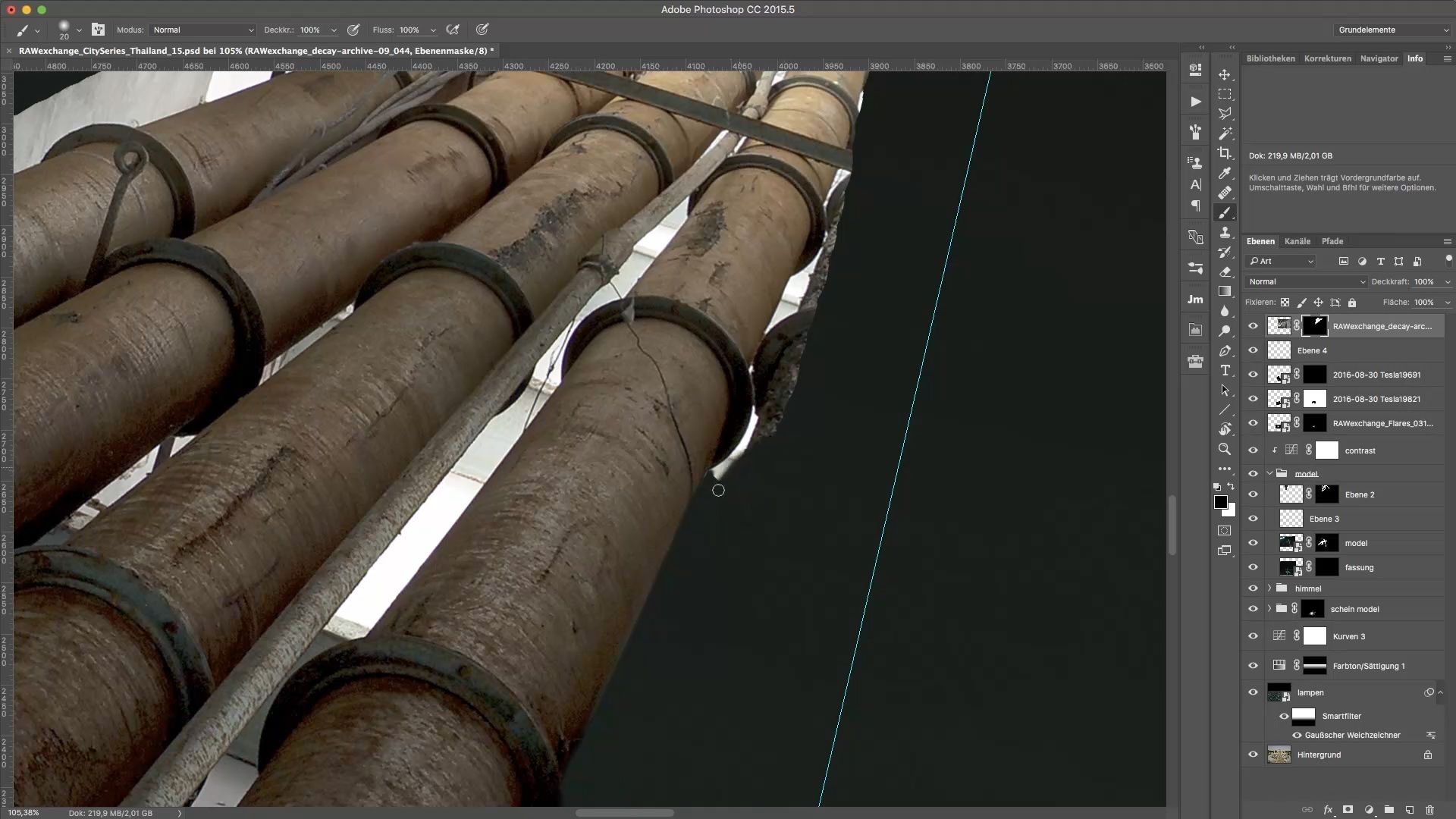The image size is (1456, 819).
Task: Select the Polygonal Lasso tool
Action: point(1225,114)
